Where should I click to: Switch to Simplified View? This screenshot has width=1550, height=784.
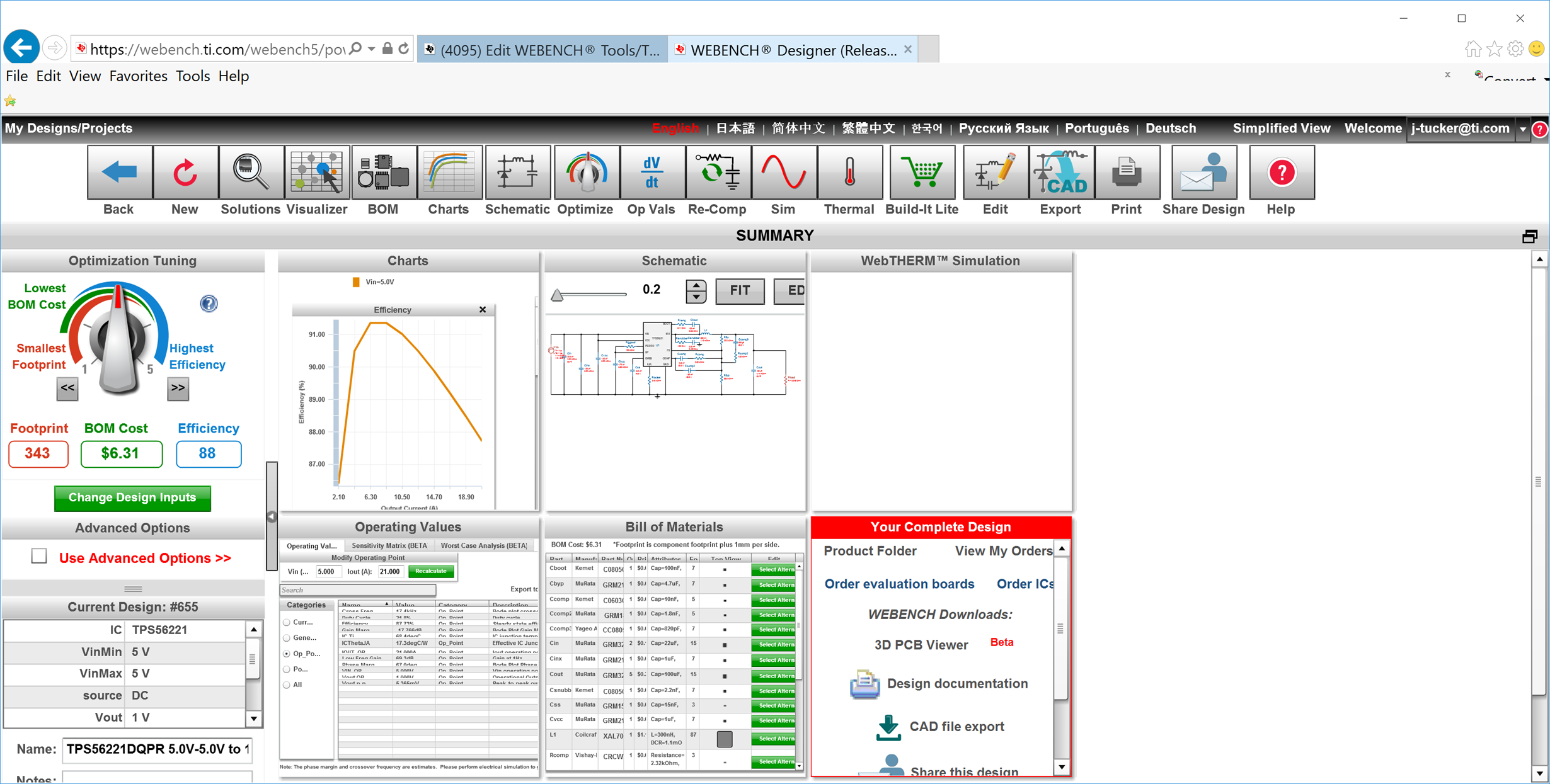tap(1282, 128)
